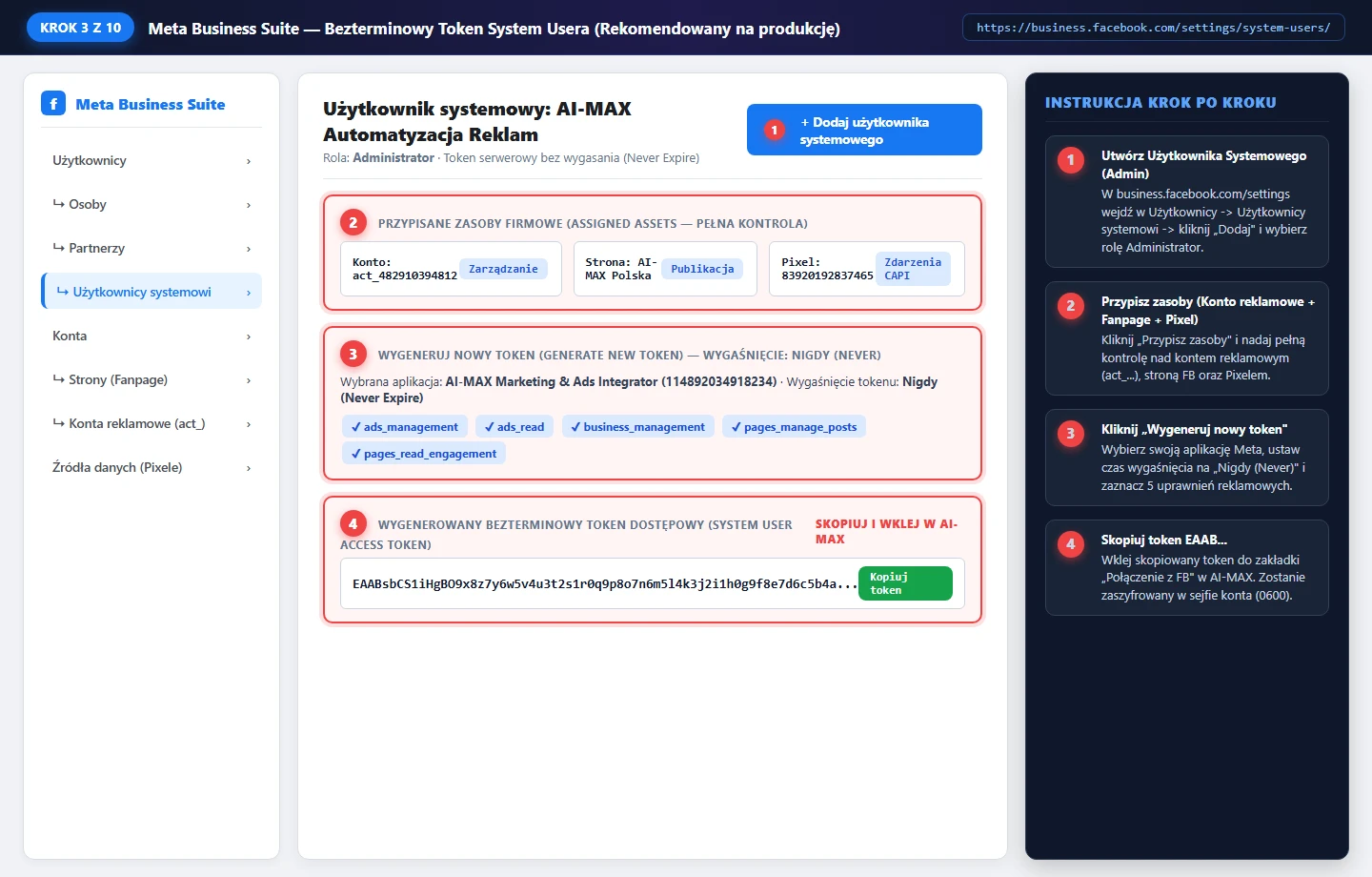This screenshot has width=1372, height=877.
Task: Click the INSTRUKCJA KROK PO KROKU heading
Action: point(1160,102)
